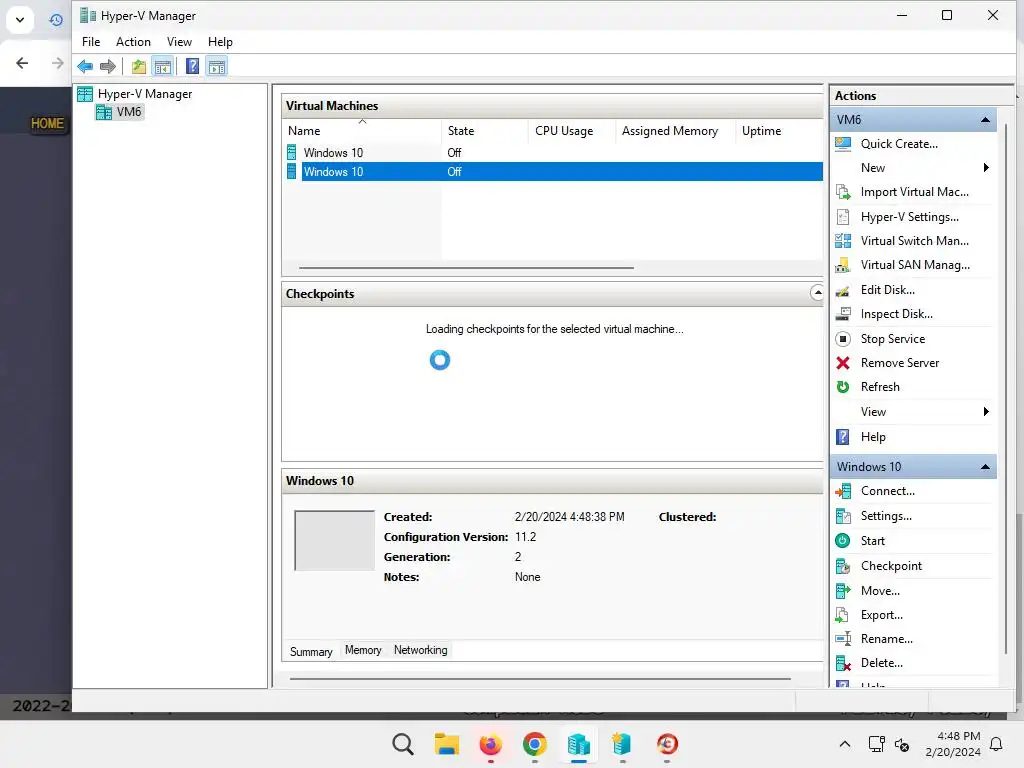Collapse the VM6 actions section
The height and width of the screenshot is (768, 1024).
pos(985,120)
